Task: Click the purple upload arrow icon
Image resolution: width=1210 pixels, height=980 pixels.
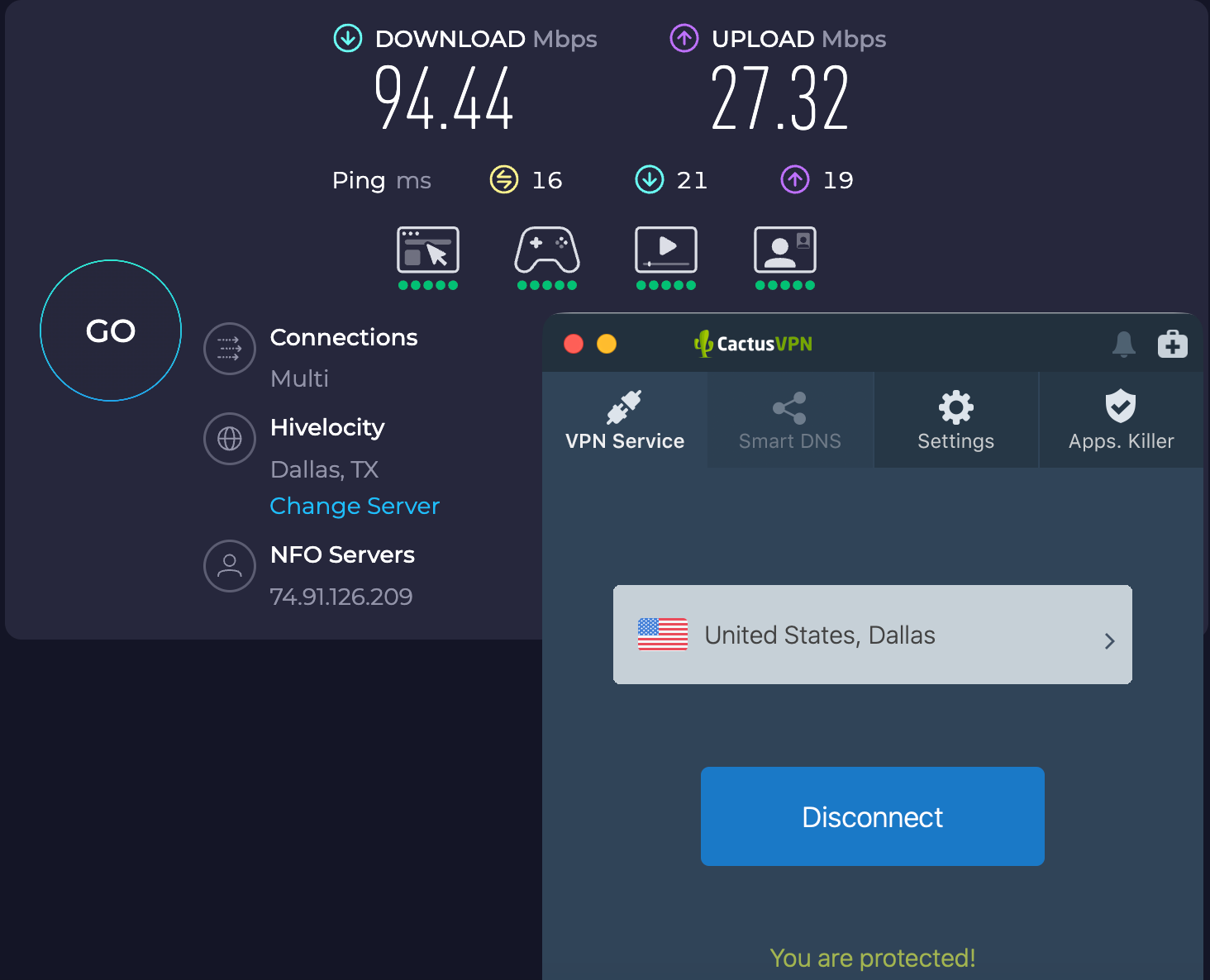Action: pyautogui.click(x=684, y=38)
